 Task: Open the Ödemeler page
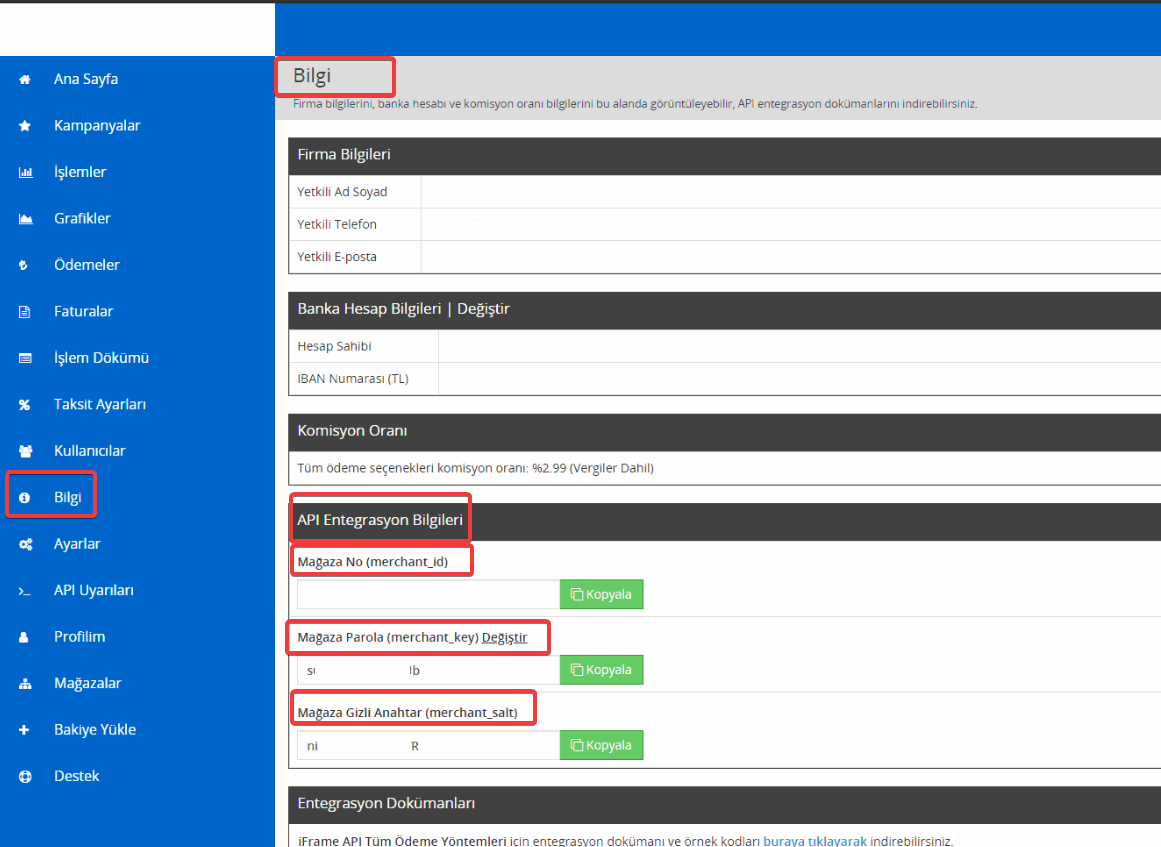tap(87, 265)
